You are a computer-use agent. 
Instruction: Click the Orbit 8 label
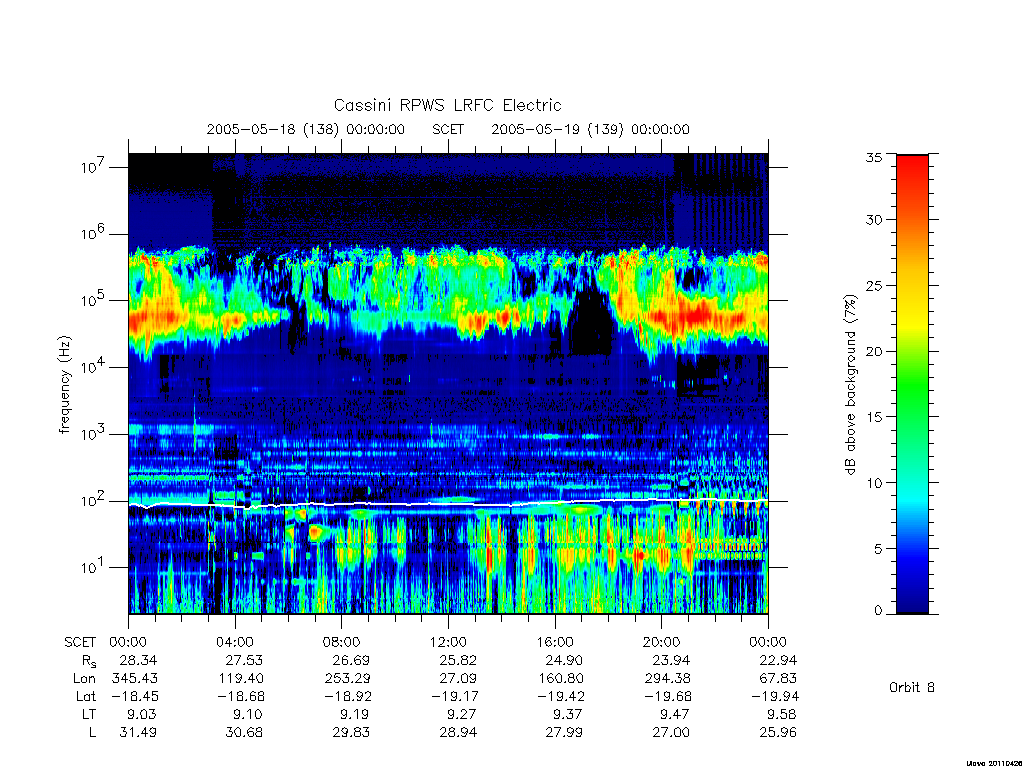[912, 687]
